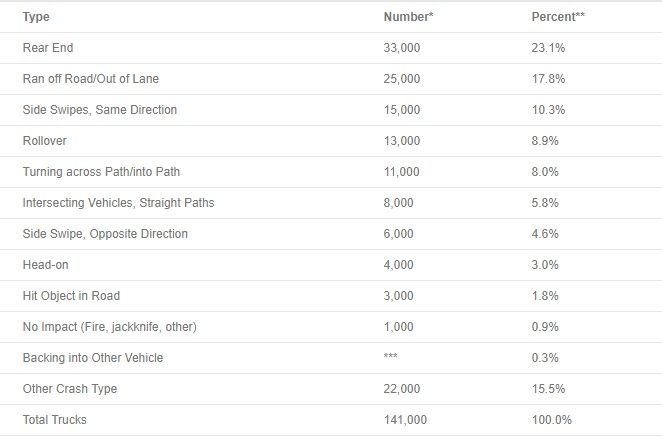
Task: Select Other Crash Type row label
Action: coord(70,389)
